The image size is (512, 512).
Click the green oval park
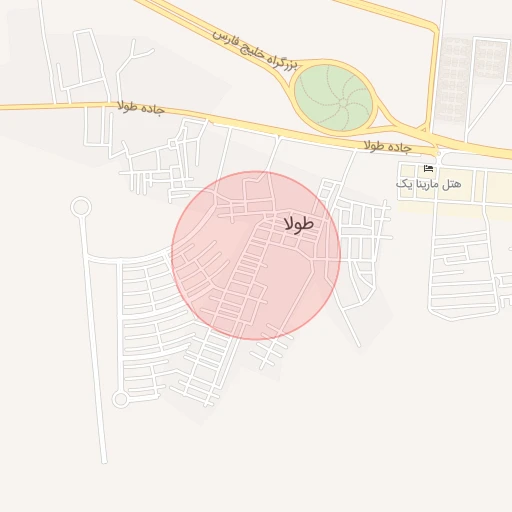[x=334, y=98]
